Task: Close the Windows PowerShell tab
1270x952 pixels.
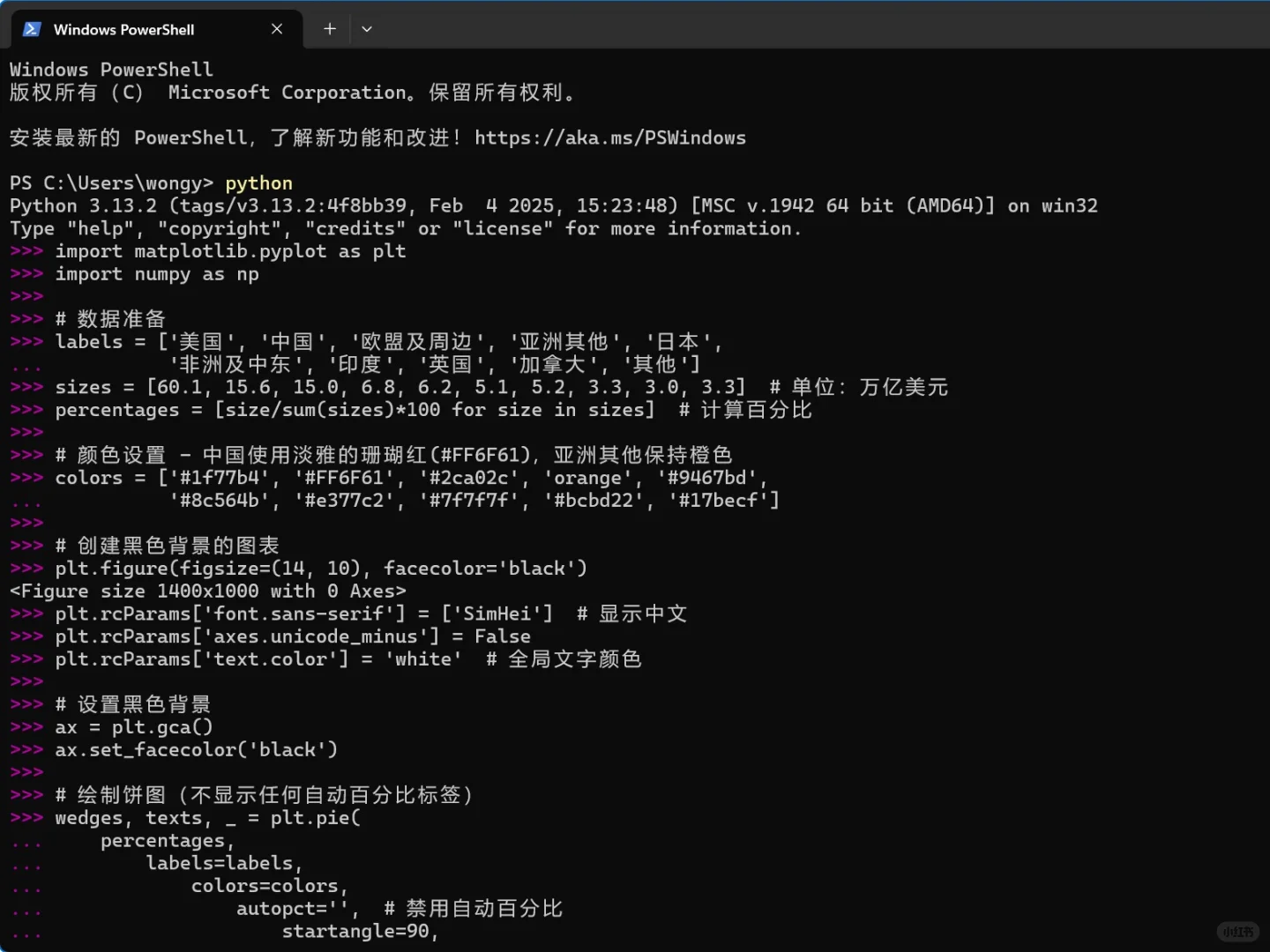Action: point(276,29)
